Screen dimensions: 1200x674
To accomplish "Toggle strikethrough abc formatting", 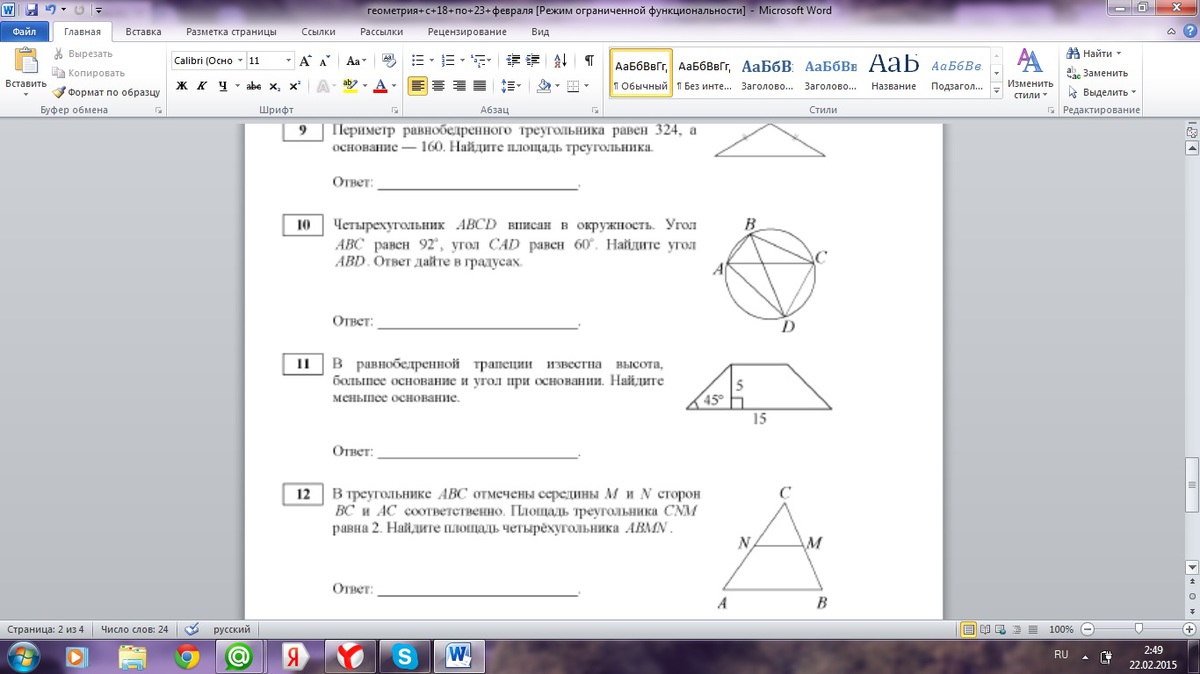I will coord(254,86).
